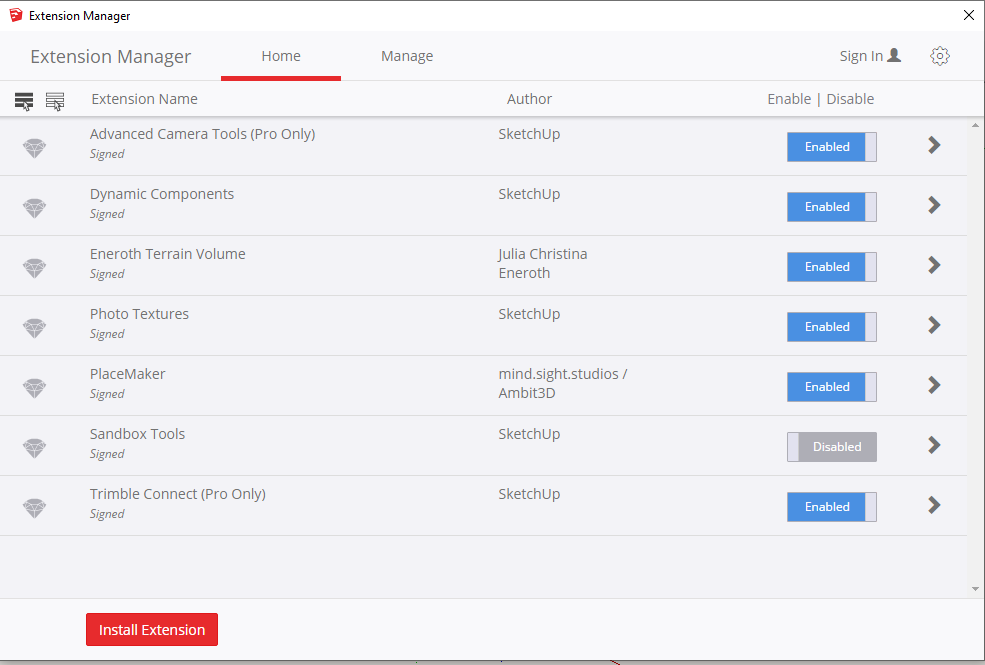985x665 pixels.
Task: Toggle Eneroth Terrain Volume Enabled switch
Action: (x=832, y=267)
